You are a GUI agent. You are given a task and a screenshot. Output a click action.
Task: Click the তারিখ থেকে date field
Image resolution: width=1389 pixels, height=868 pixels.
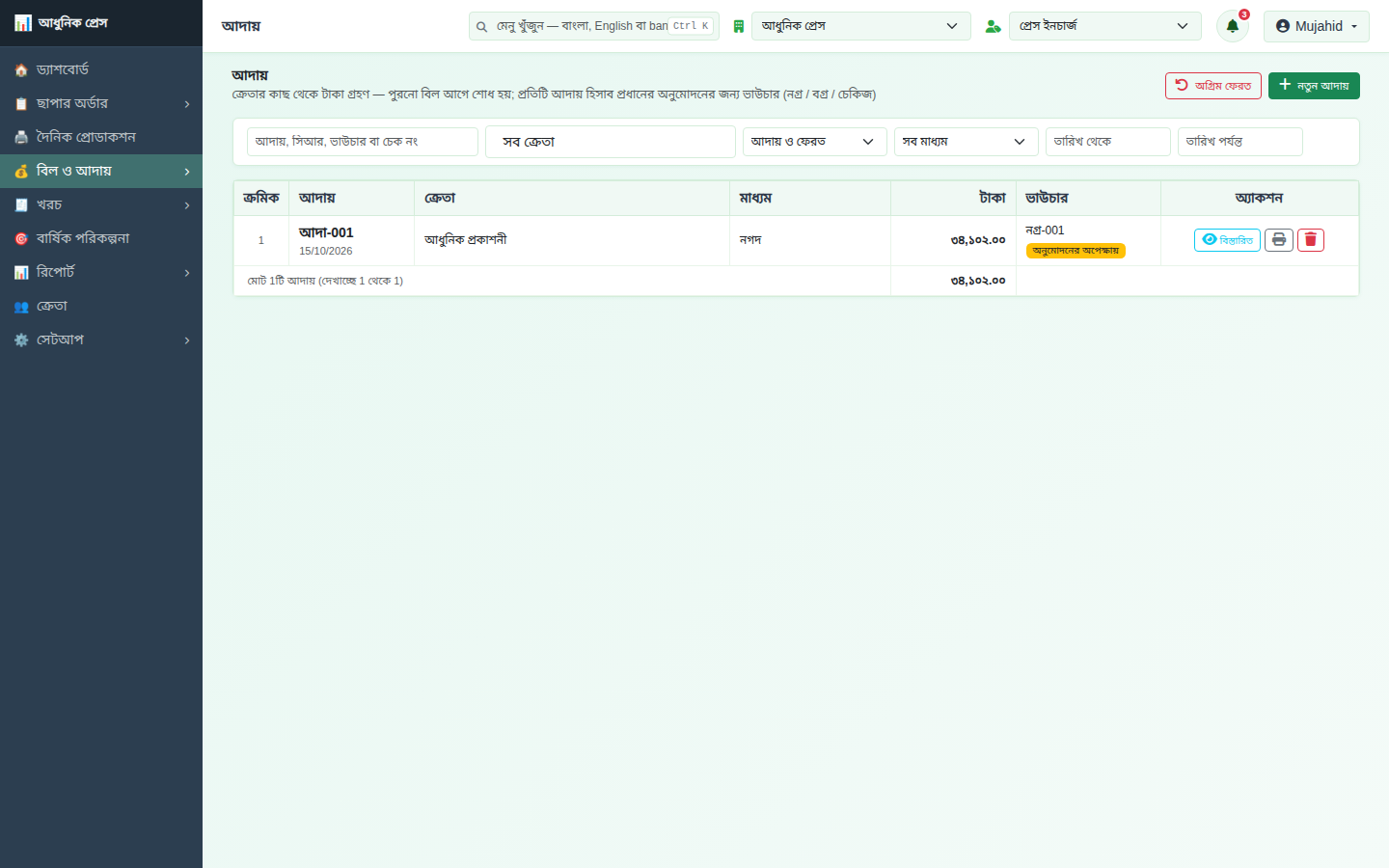point(1107,142)
